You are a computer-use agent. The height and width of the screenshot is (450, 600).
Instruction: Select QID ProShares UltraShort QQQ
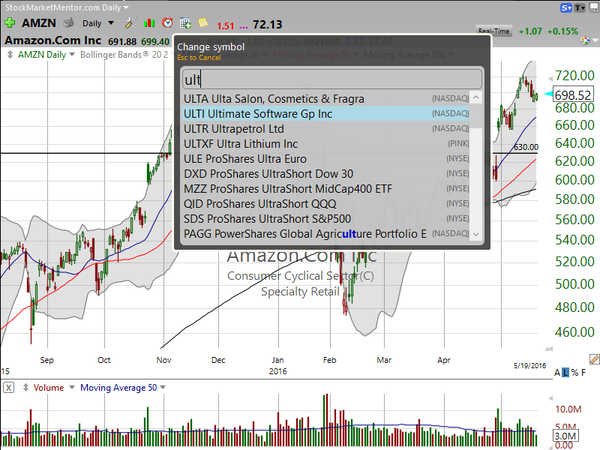(x=326, y=204)
